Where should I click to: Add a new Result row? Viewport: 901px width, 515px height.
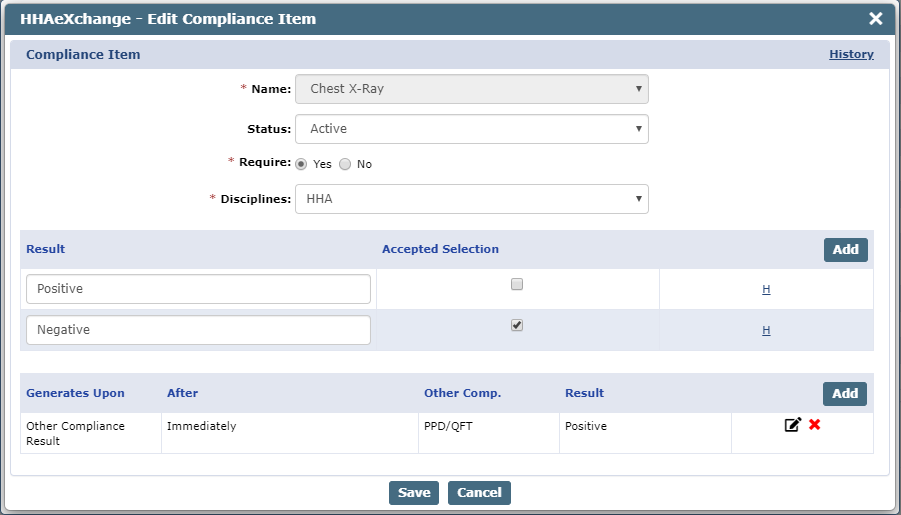(845, 250)
